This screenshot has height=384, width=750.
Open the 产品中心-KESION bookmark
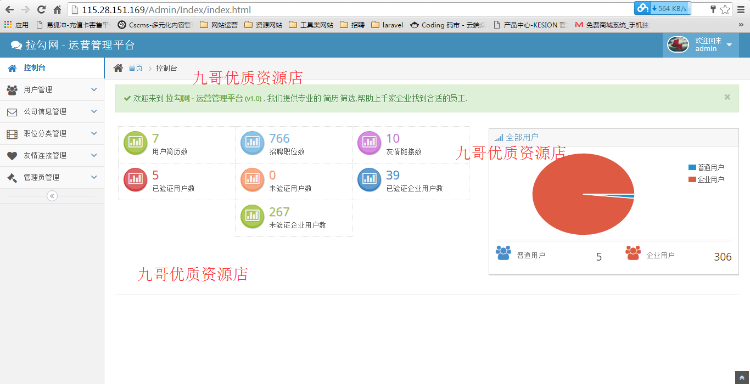click(x=530, y=25)
